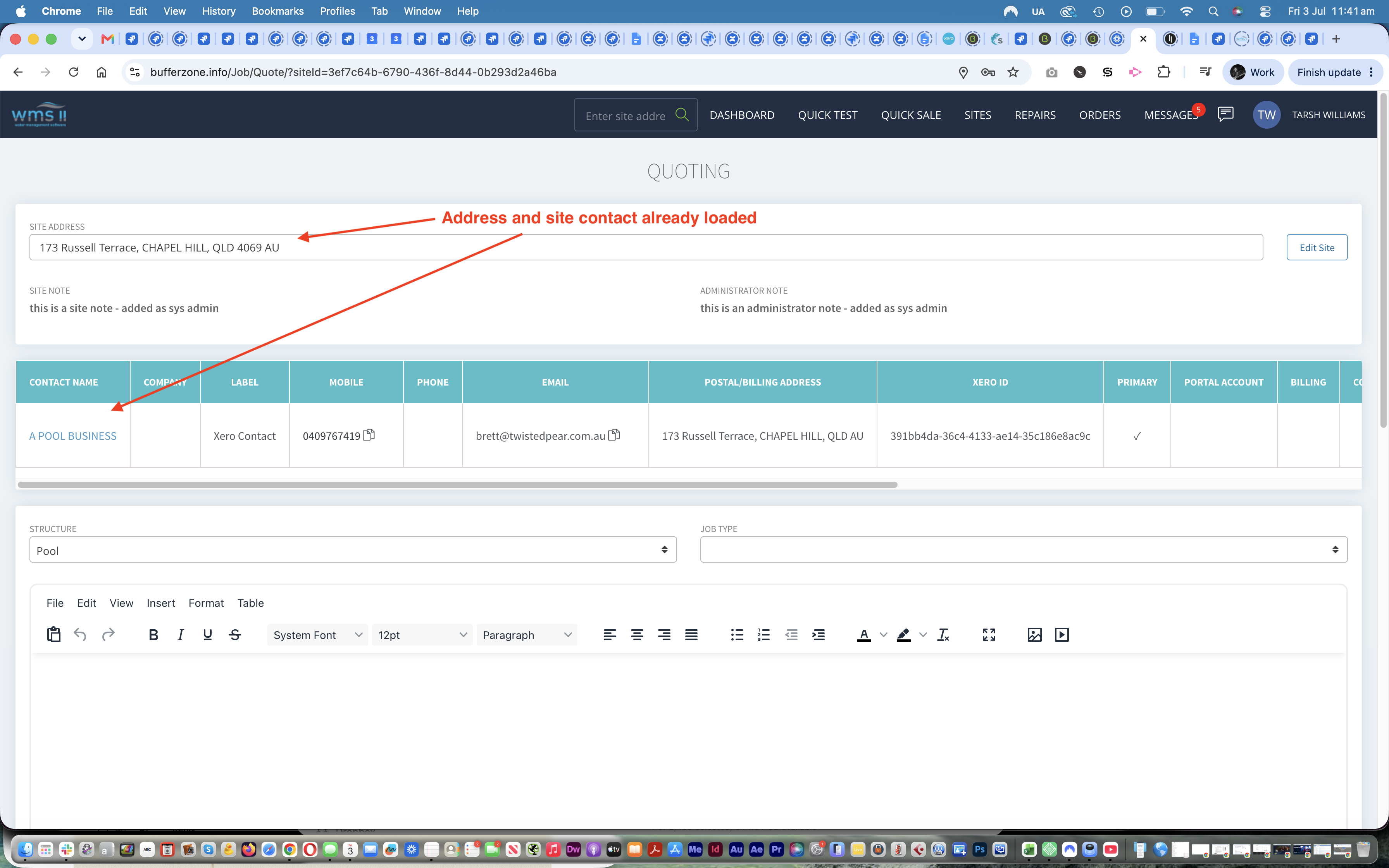Copy the mobile number 0409767419
This screenshot has width=1389, height=868.
point(369,434)
